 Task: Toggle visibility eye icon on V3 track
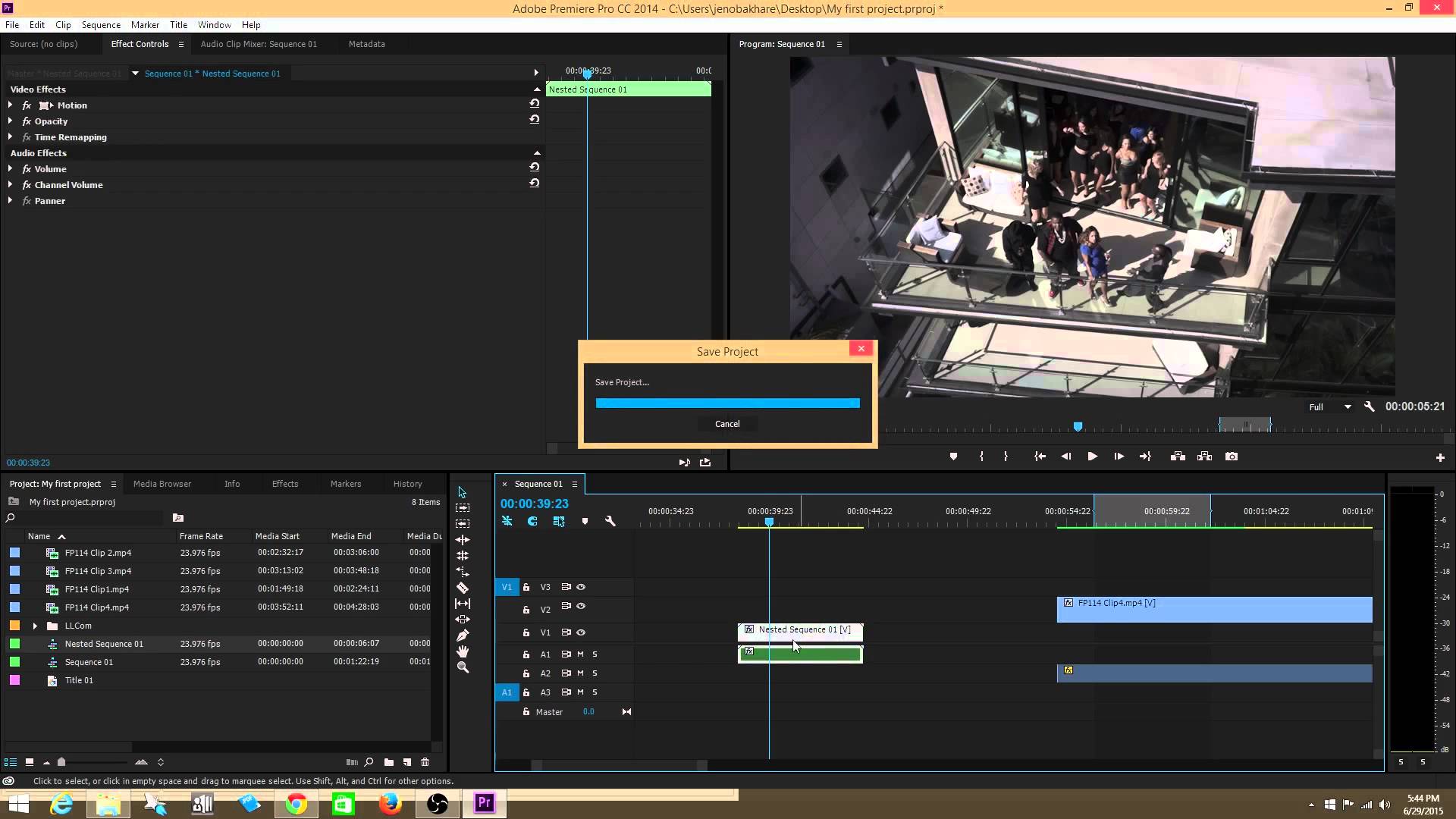pos(581,587)
